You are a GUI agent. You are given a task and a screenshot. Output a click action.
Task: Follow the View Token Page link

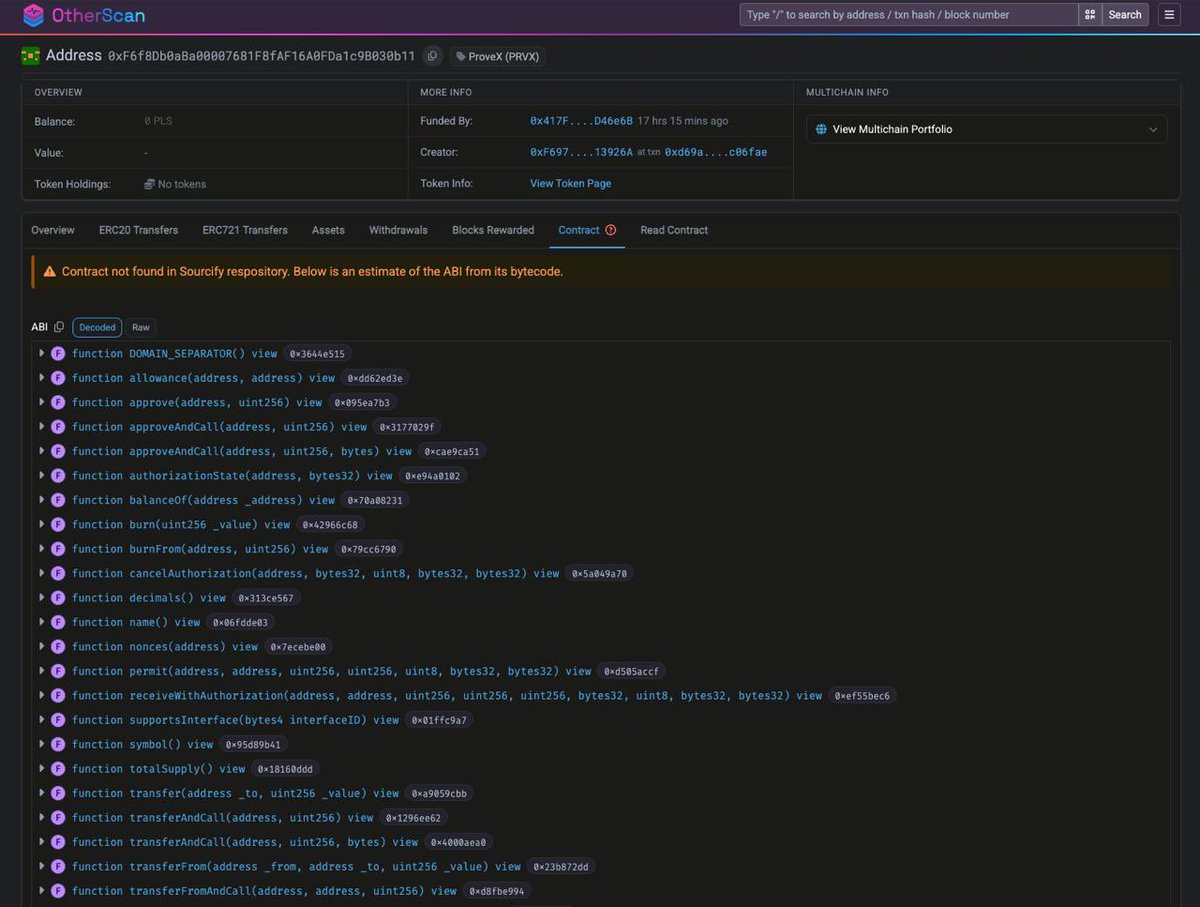570,184
